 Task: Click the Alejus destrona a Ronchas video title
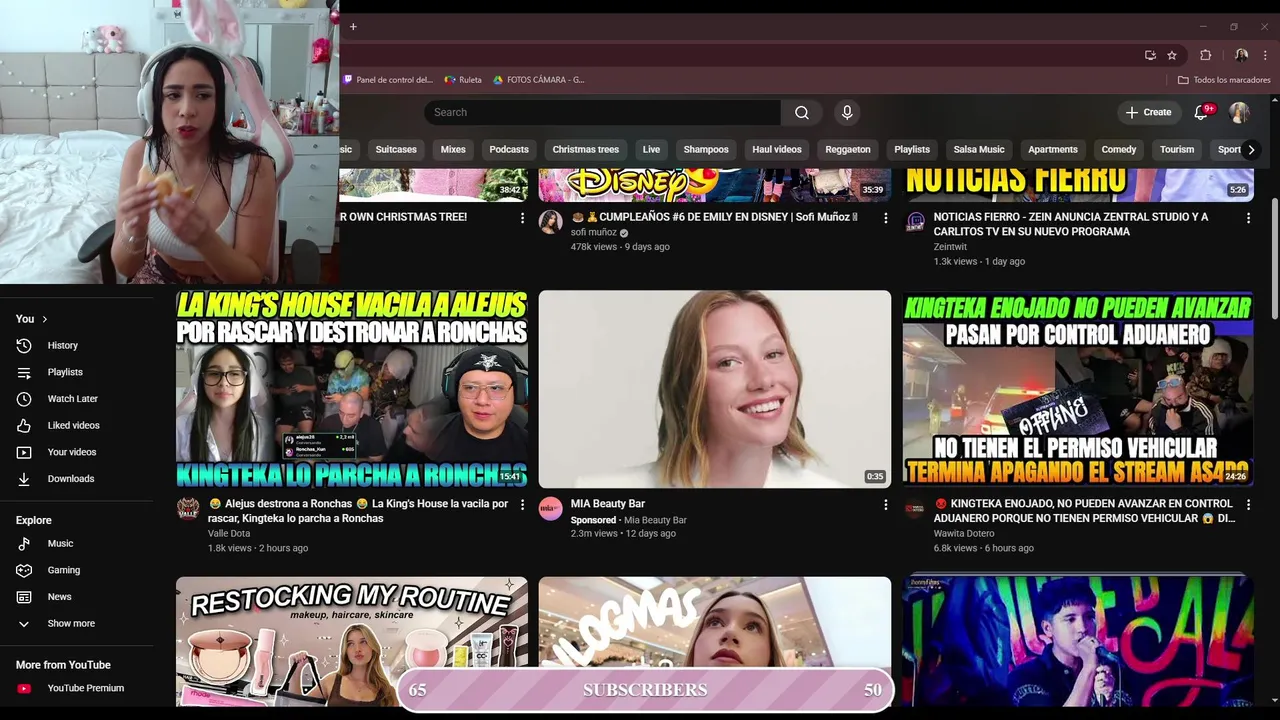click(x=358, y=511)
